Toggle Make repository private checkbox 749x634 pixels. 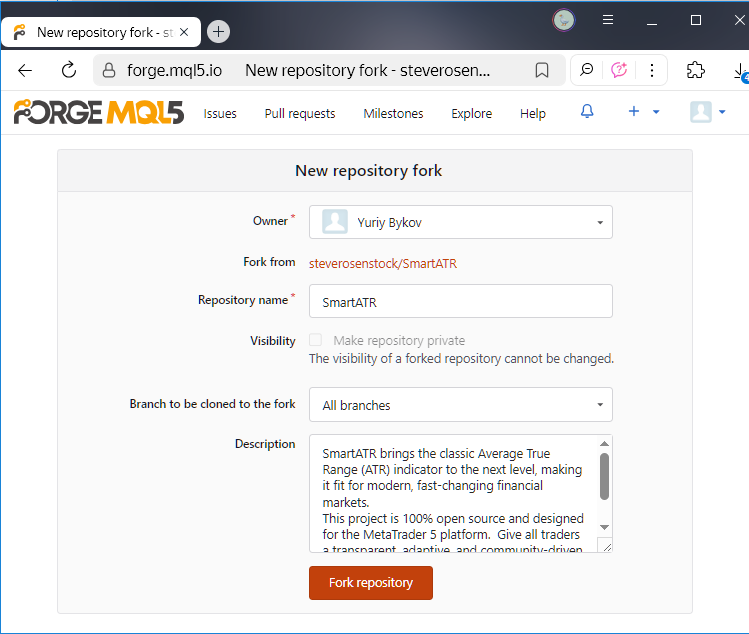click(315, 340)
